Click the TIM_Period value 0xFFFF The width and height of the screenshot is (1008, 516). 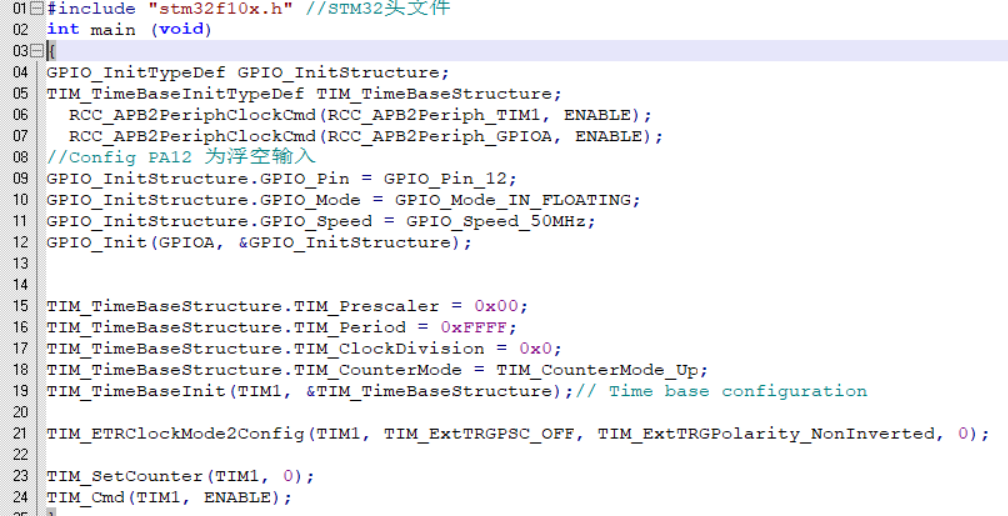(x=473, y=327)
